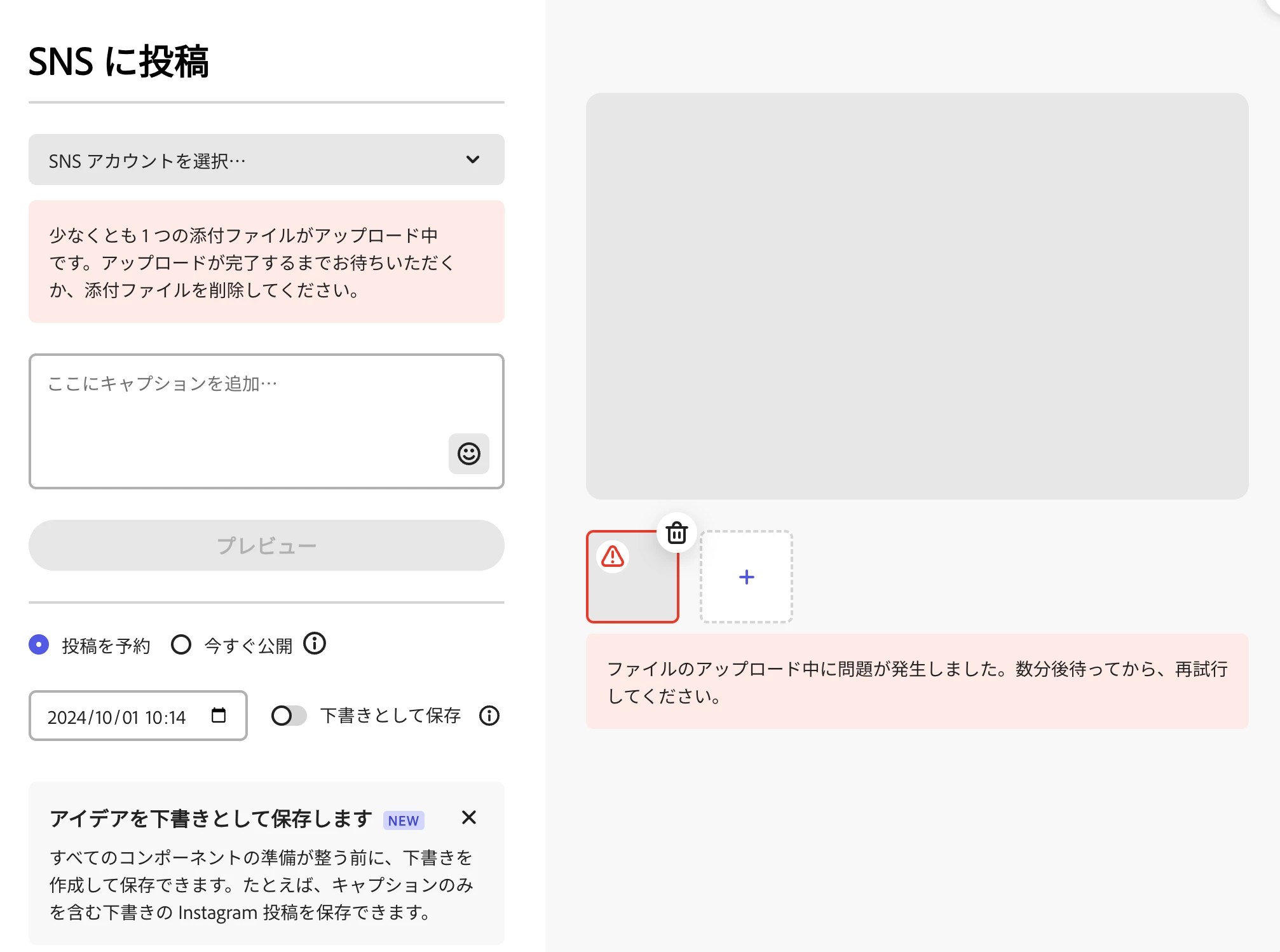Click the chevron arrow of account selector
The height and width of the screenshot is (952, 1280).
point(473,160)
